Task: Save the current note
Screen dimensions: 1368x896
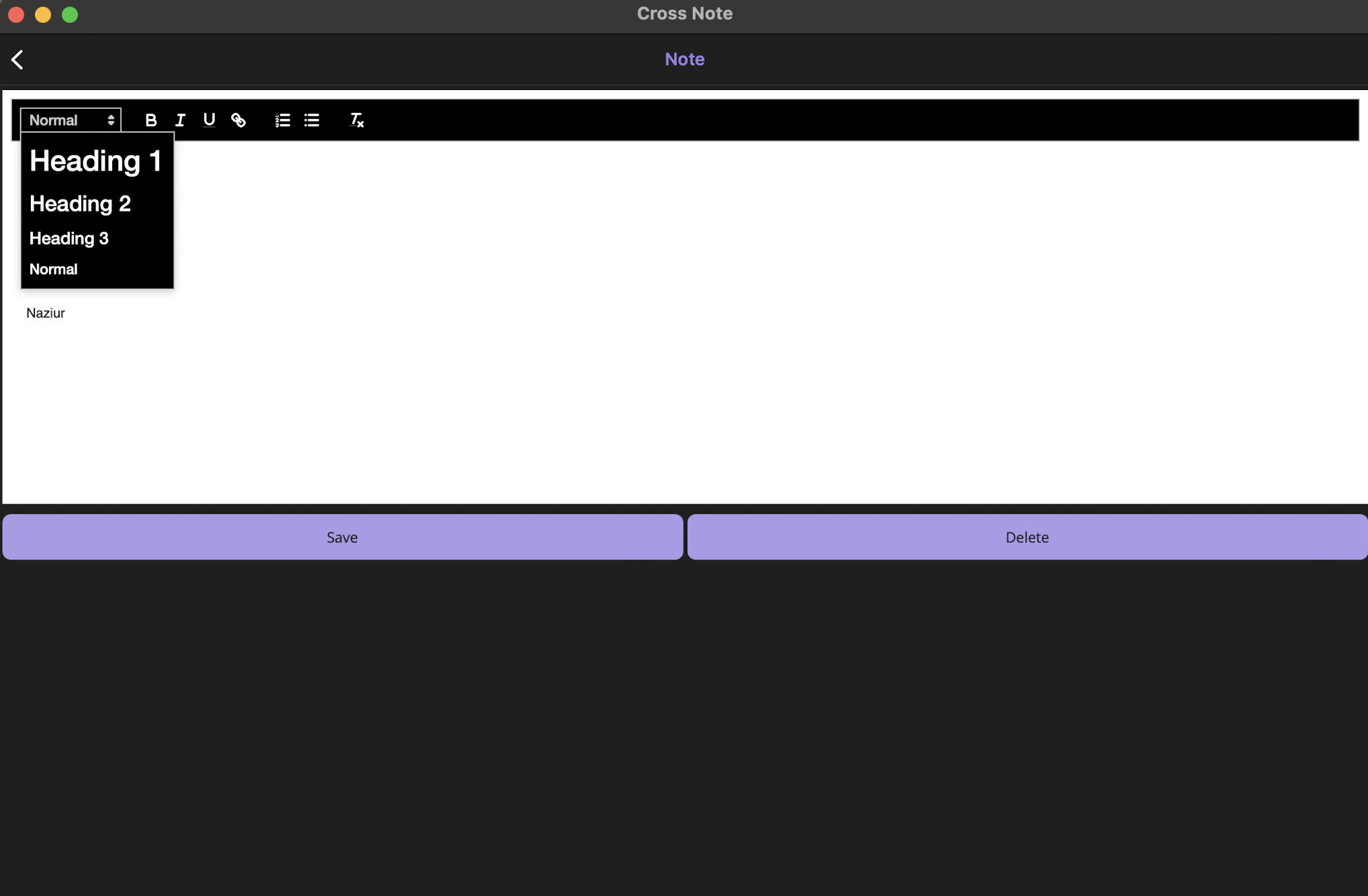Action: coord(342,537)
